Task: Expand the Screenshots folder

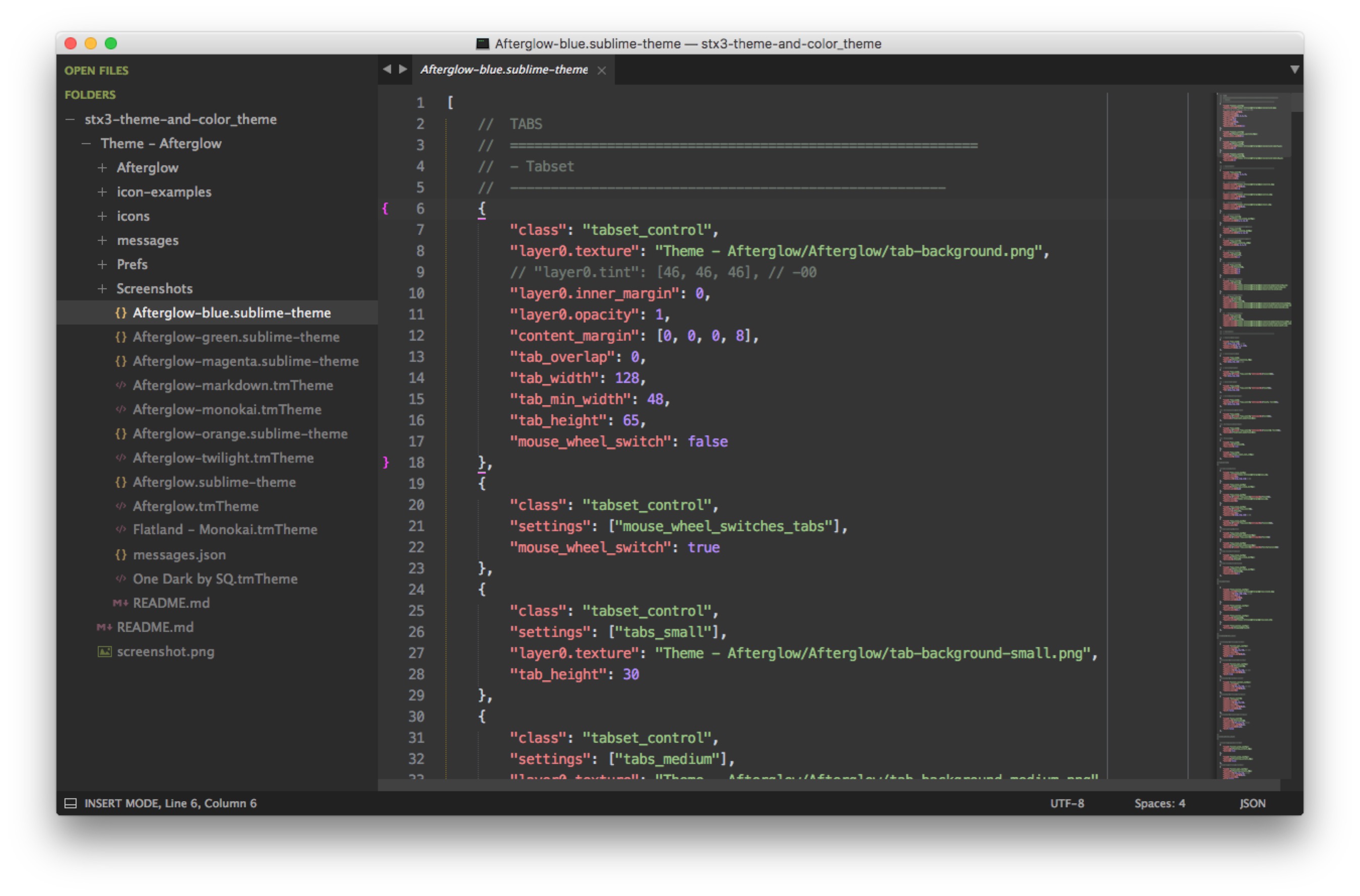Action: pyautogui.click(x=102, y=289)
